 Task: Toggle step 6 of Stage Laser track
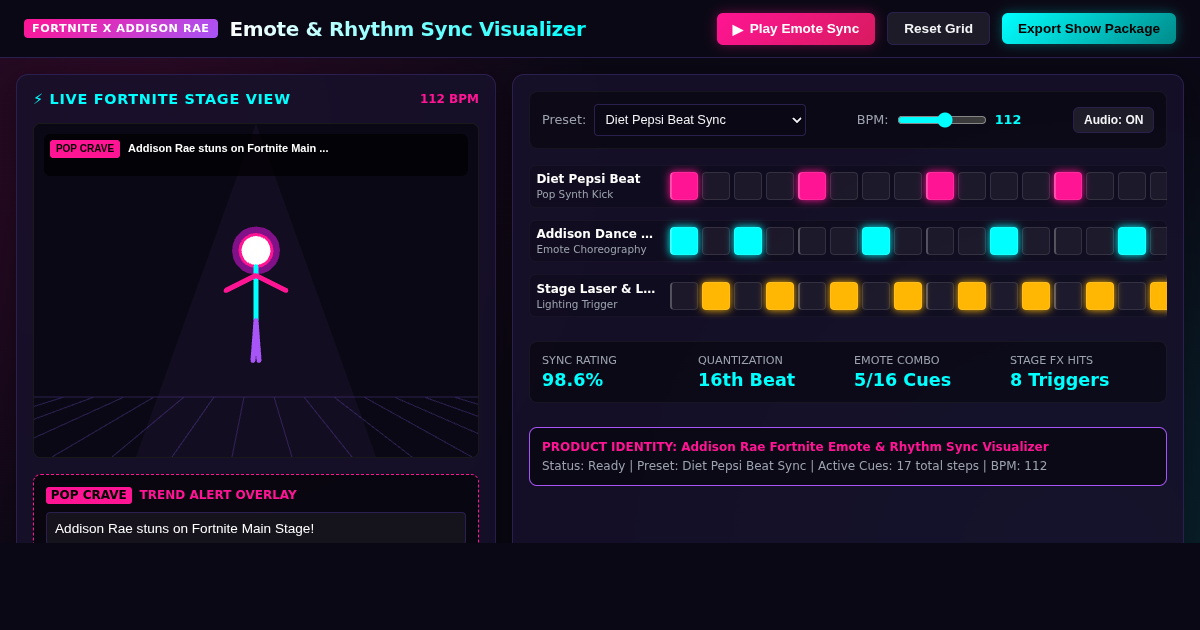point(844,296)
